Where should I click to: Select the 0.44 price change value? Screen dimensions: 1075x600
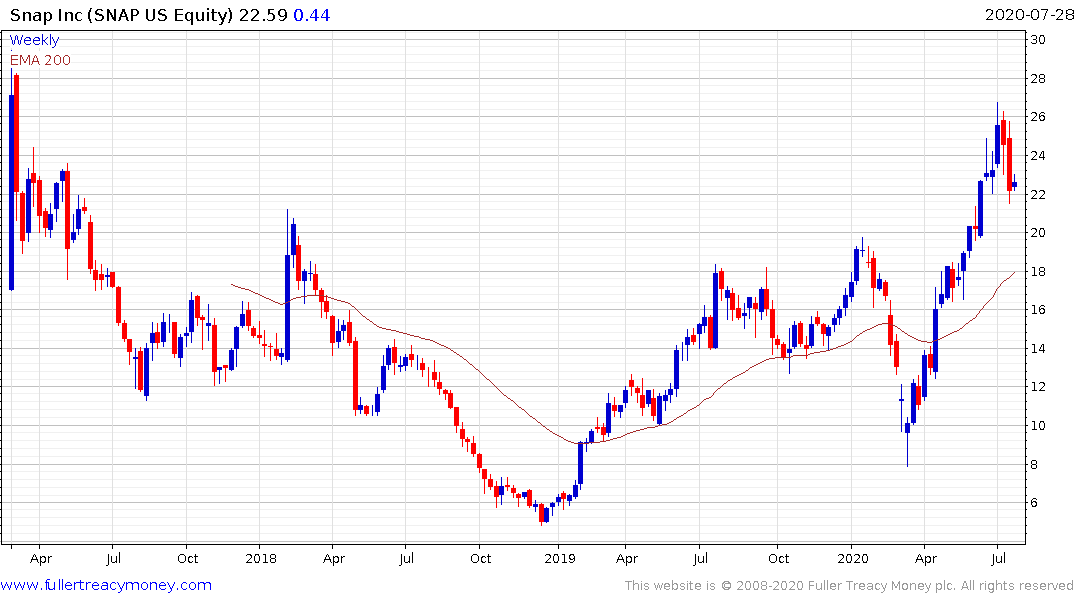click(x=311, y=15)
